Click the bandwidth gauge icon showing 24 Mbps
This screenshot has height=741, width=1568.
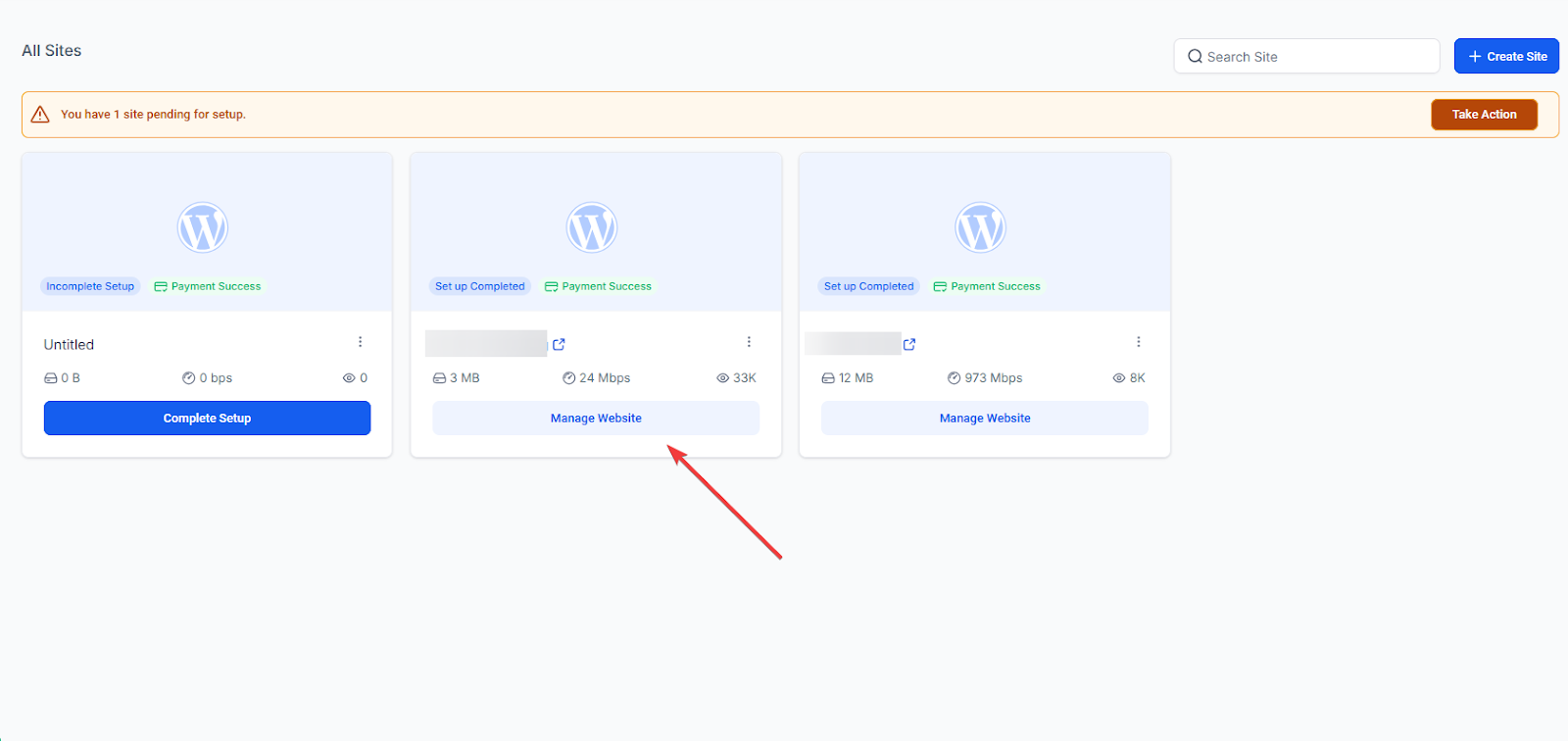[x=568, y=377]
